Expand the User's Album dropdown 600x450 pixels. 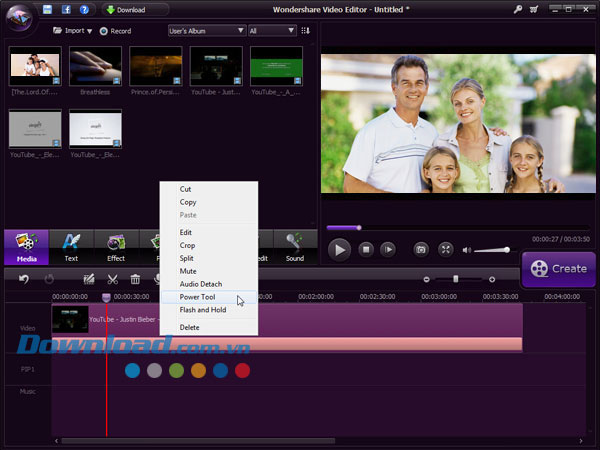point(206,31)
